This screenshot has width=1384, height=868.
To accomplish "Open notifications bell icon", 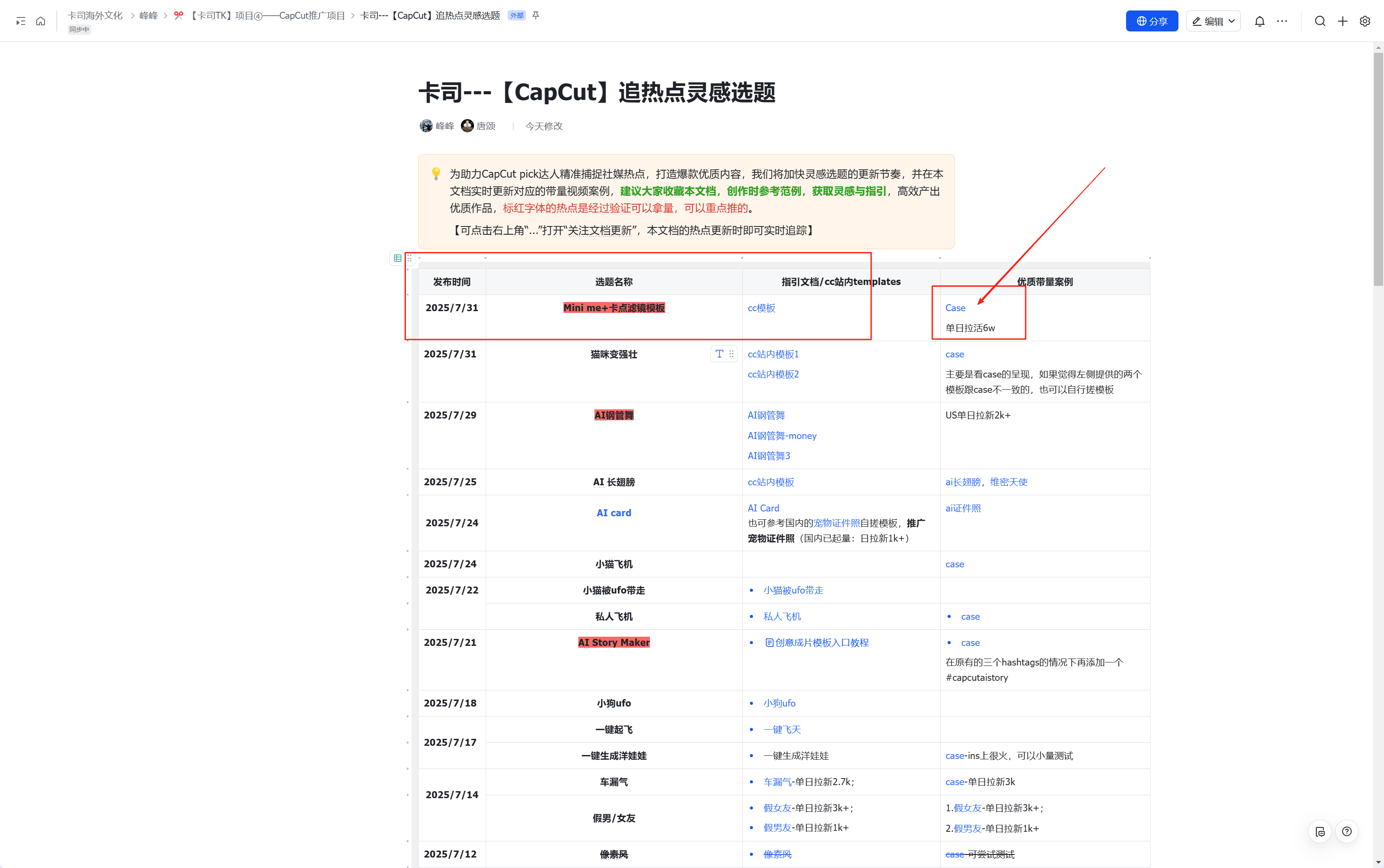I will point(1260,21).
